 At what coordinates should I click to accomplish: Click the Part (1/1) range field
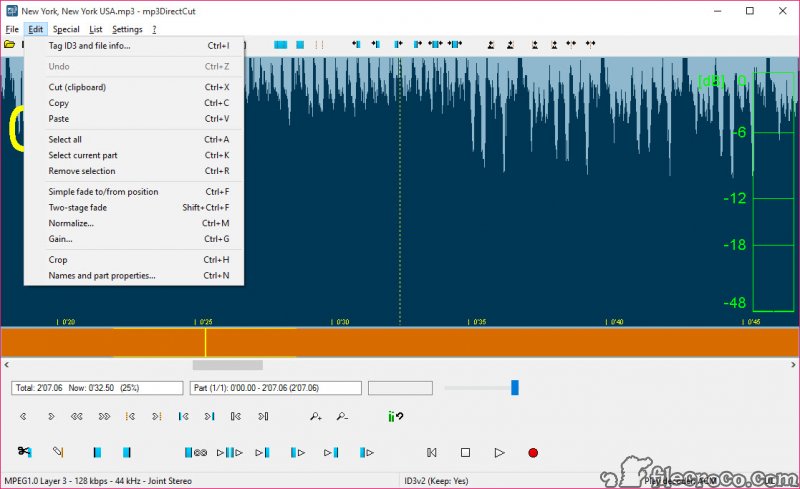(x=276, y=388)
